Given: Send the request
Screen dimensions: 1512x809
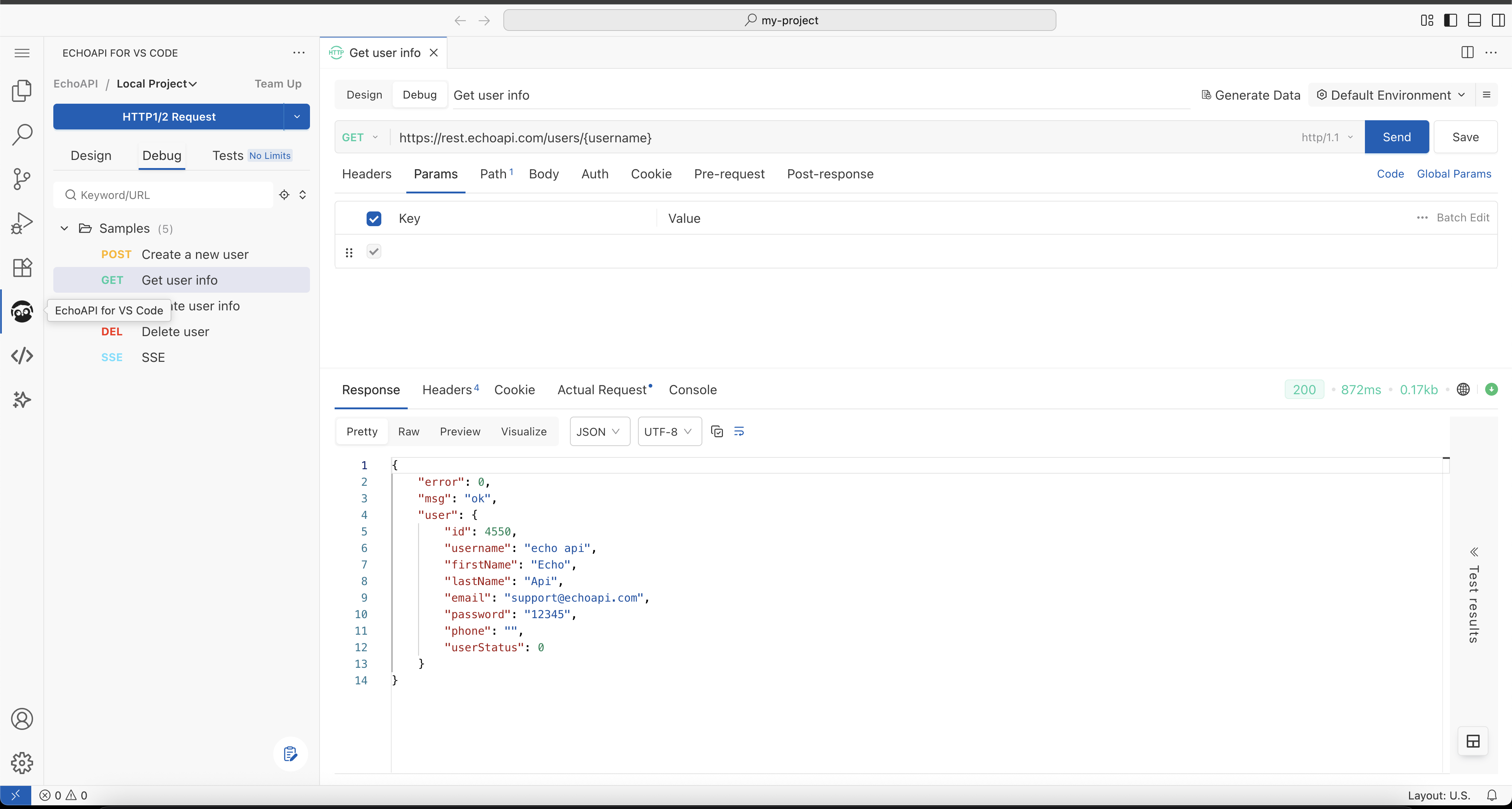Looking at the screenshot, I should coord(1397,138).
